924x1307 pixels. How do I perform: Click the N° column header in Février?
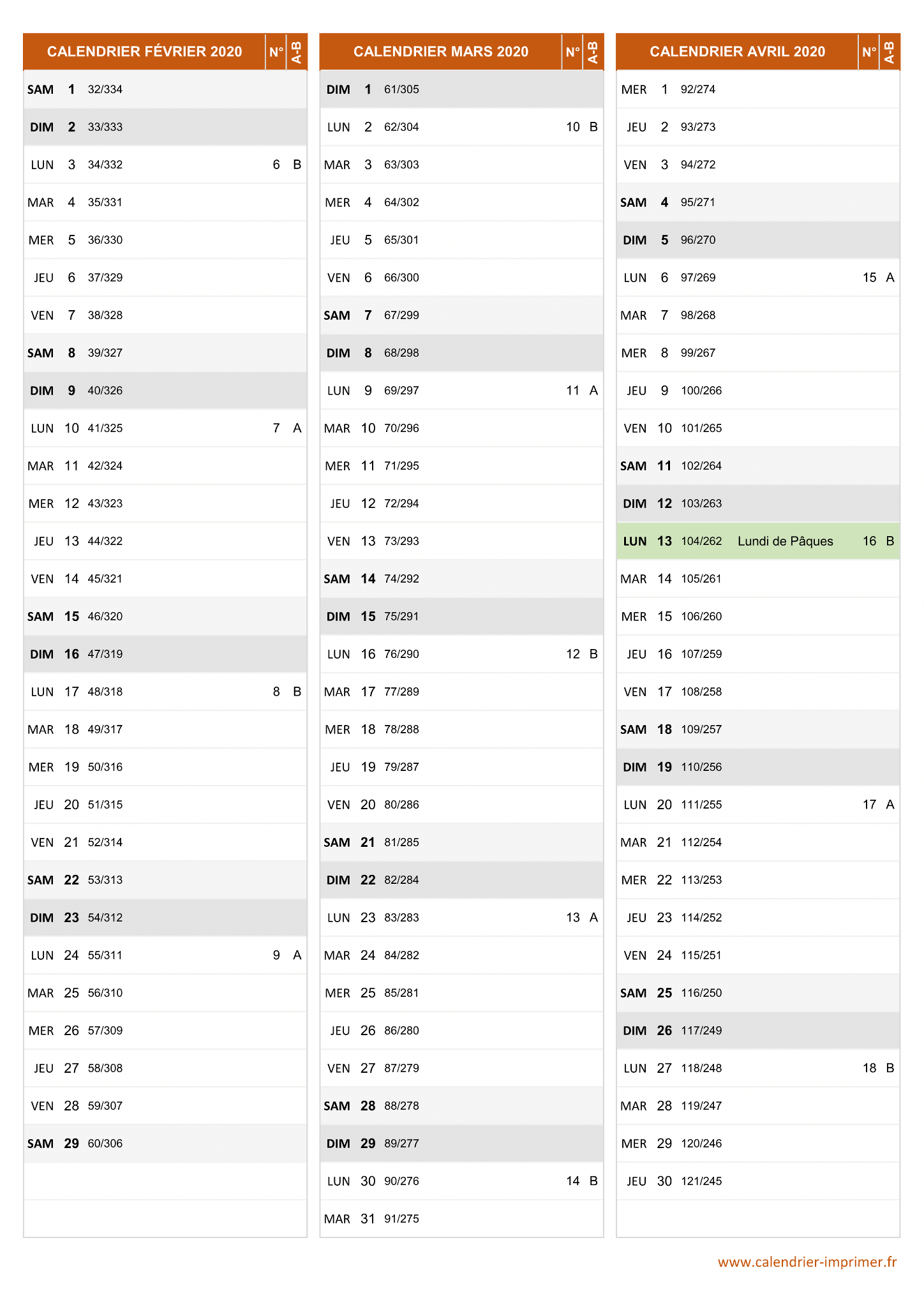pyautogui.click(x=276, y=52)
